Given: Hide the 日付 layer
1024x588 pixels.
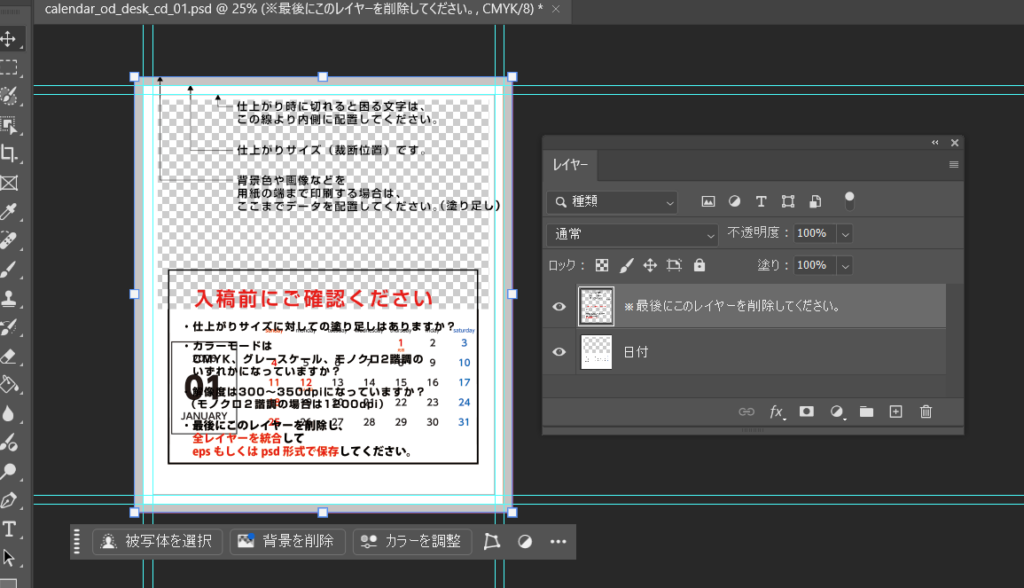Looking at the screenshot, I should point(559,352).
